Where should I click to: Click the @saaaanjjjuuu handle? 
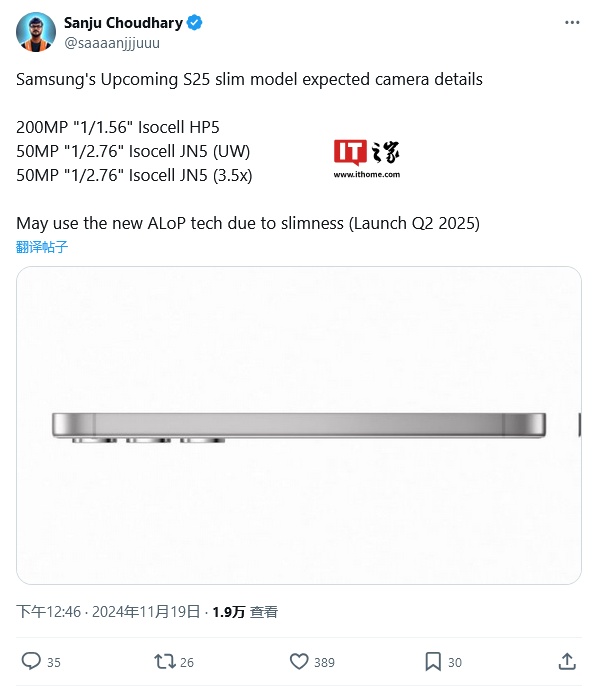[x=112, y=43]
